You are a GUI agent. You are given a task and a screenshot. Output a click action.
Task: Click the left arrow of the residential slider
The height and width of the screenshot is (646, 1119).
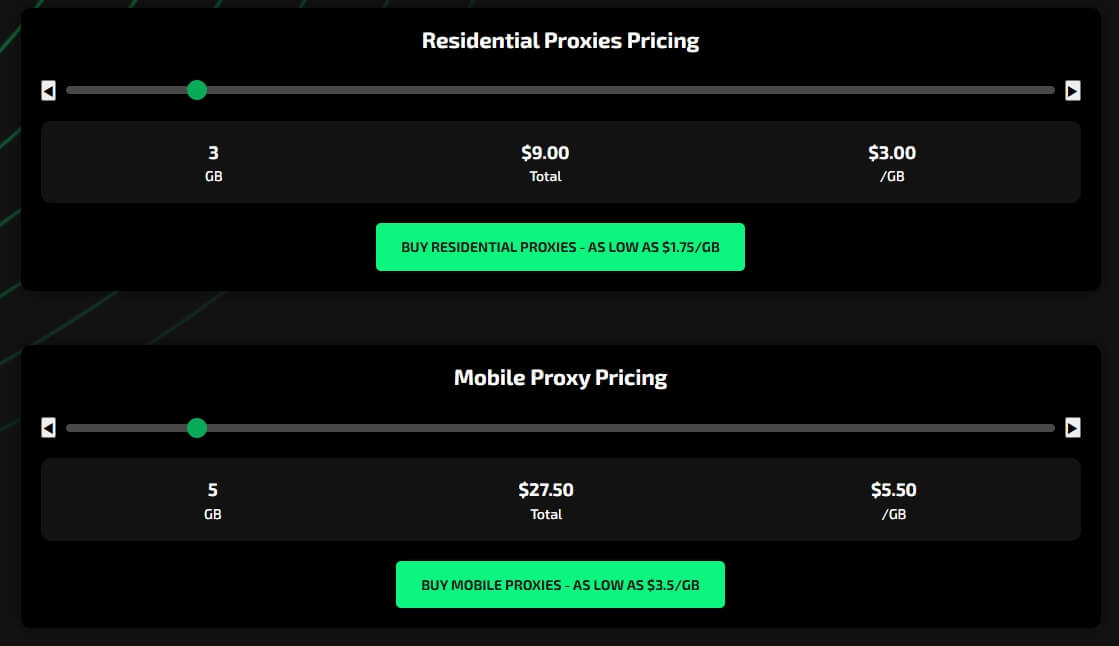[48, 91]
